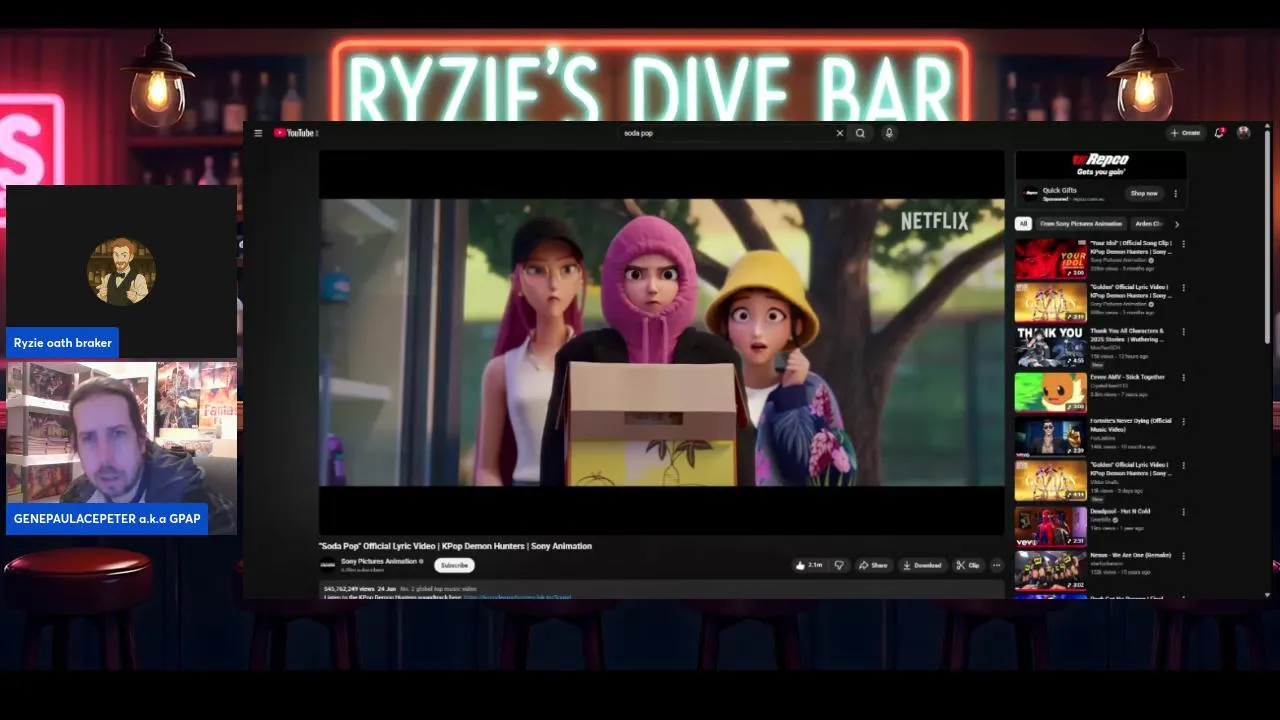
Task: Click Shop now on Repco ad
Action: coord(1143,193)
